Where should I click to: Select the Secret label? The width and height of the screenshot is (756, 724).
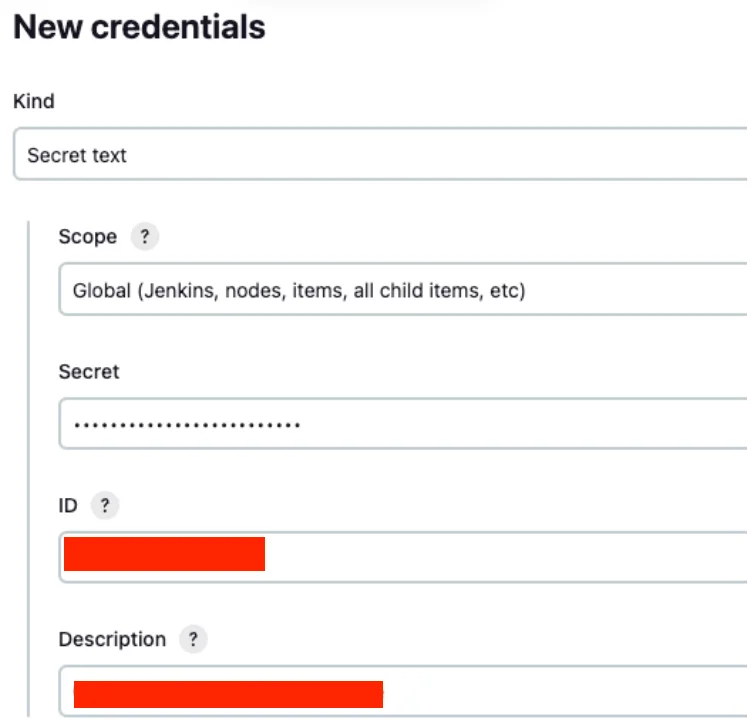pyautogui.click(x=89, y=372)
